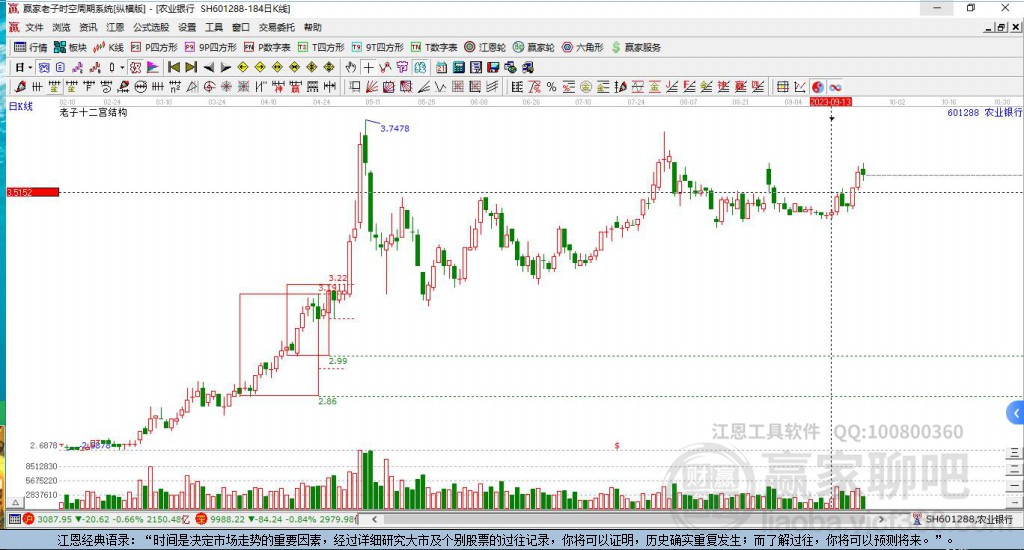Viewport: 1024px width, 550px height.
Task: Open the T四方形 tool
Action: (x=321, y=47)
